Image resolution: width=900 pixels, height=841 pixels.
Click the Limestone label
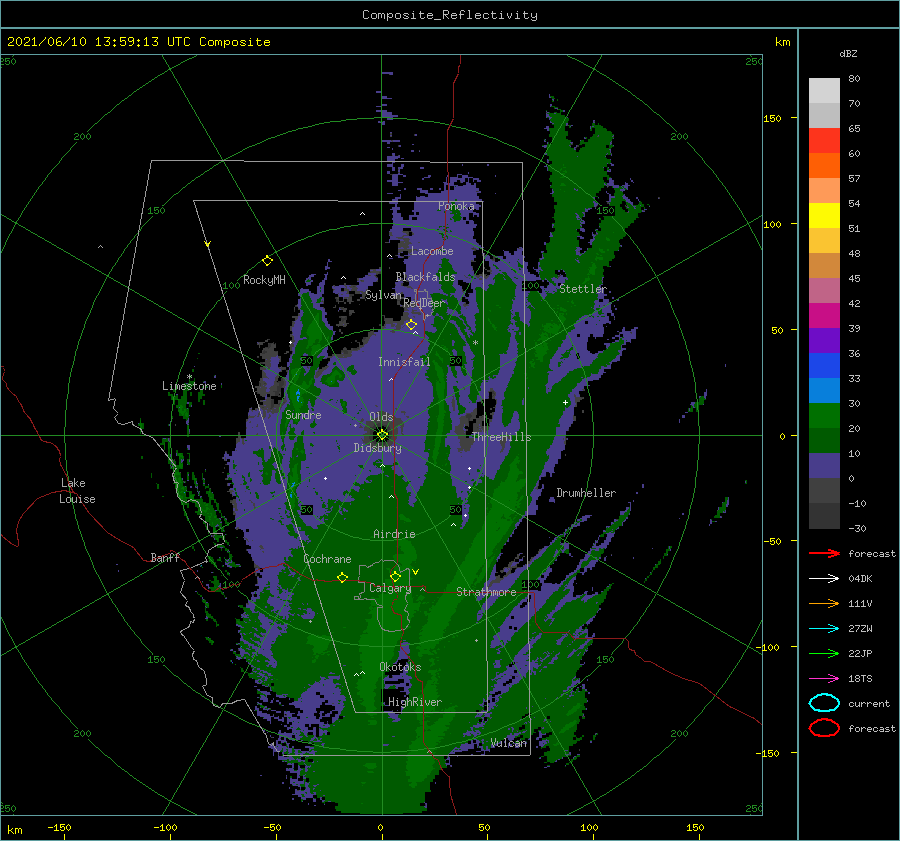tap(189, 386)
